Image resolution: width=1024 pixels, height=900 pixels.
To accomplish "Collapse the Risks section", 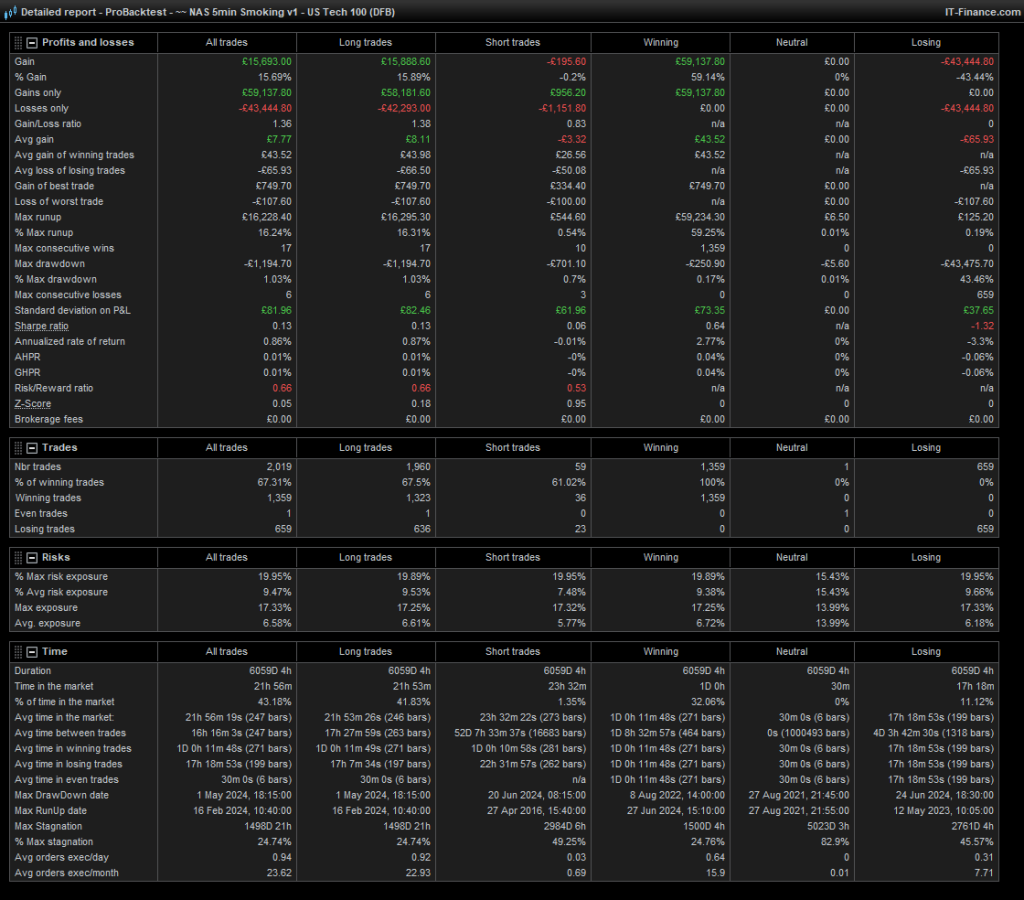I will point(33,557).
